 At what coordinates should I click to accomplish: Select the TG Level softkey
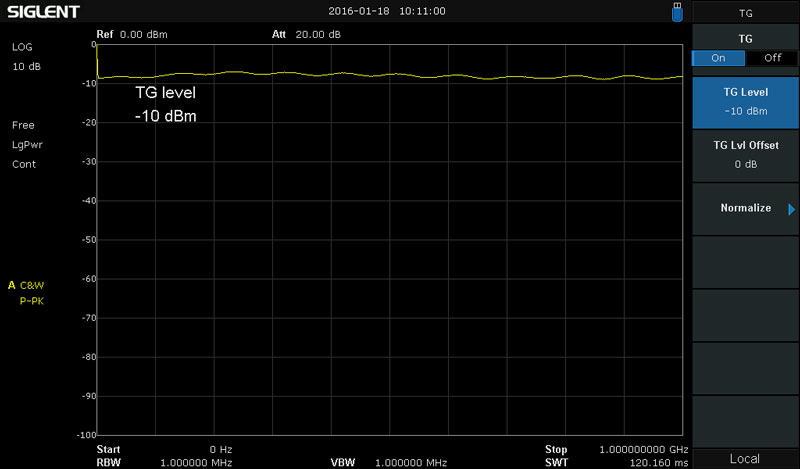745,101
